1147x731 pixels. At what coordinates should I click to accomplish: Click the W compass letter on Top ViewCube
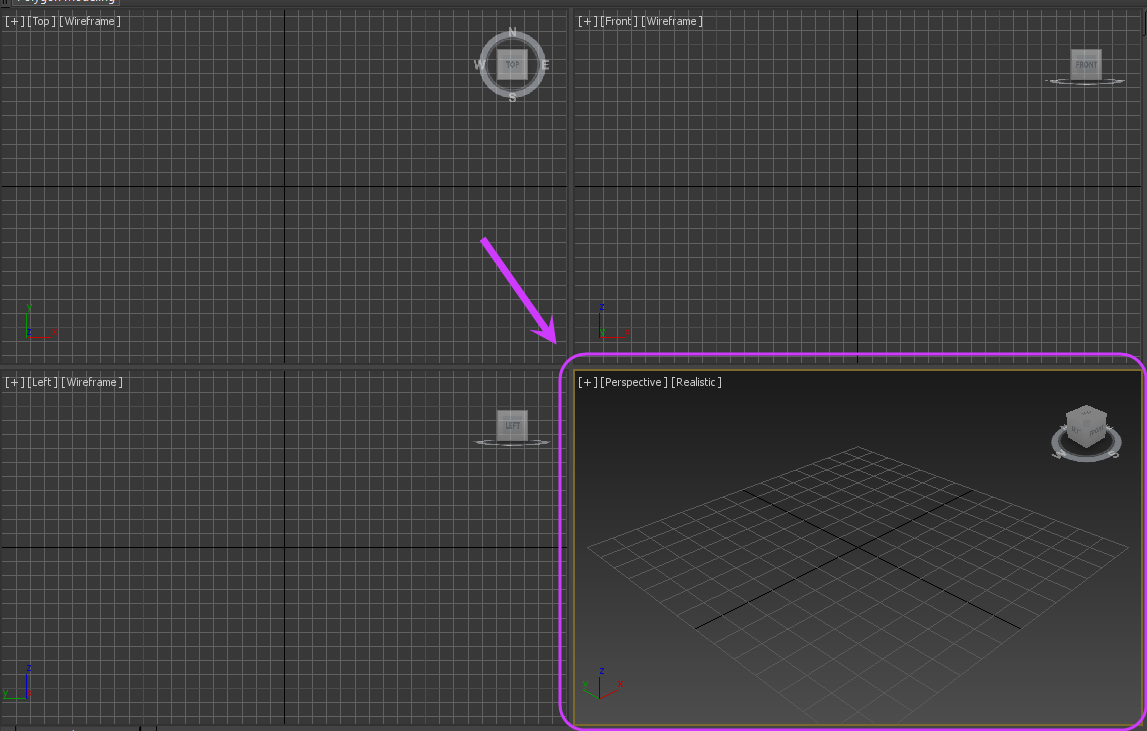tap(479, 64)
